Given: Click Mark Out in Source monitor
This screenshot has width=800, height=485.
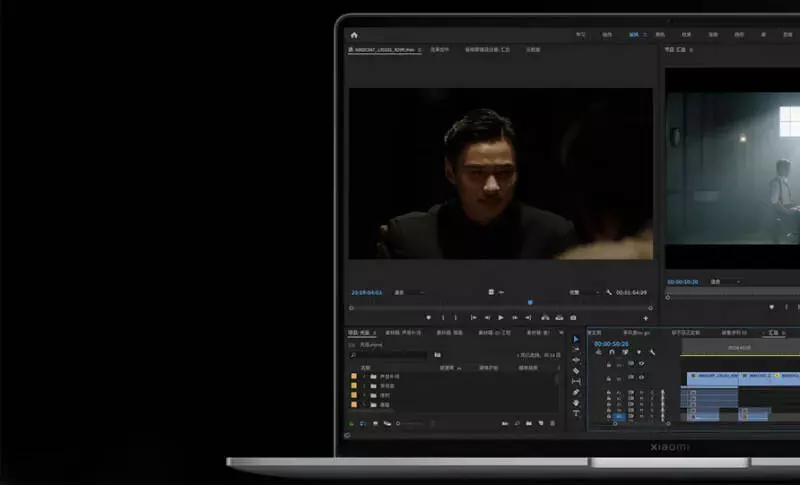Looking at the screenshot, I should pos(456,318).
